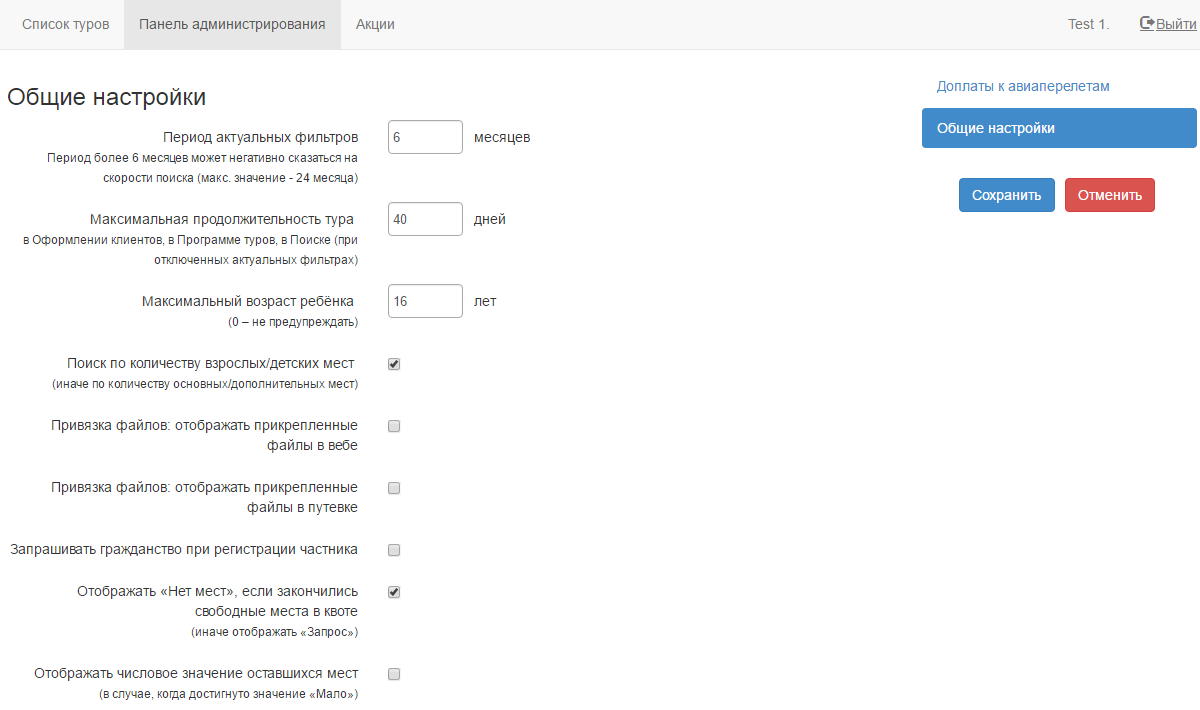Switch to Панель администрирования tab
Screen dimensions: 1200x710
tap(232, 24)
